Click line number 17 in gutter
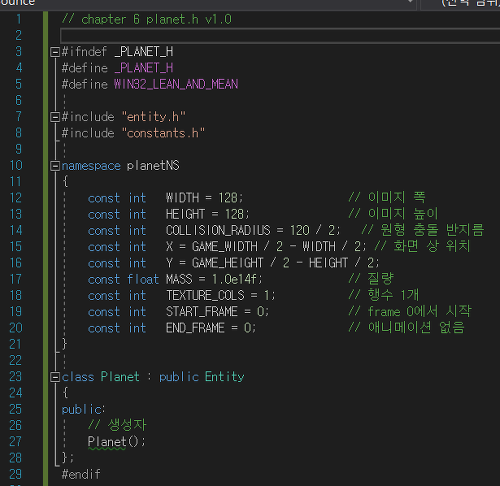Viewport: 500px width, 486px height. [16, 279]
